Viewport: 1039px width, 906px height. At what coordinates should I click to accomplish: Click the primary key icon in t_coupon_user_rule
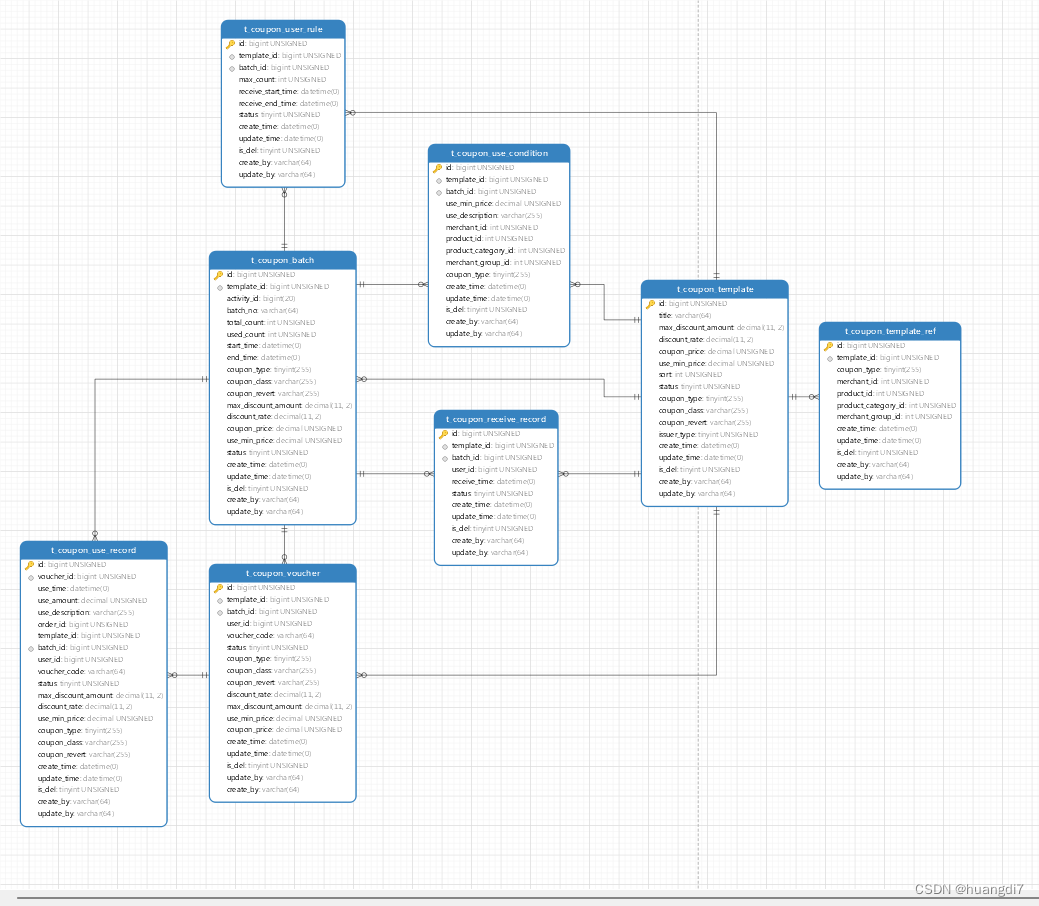coord(231,44)
